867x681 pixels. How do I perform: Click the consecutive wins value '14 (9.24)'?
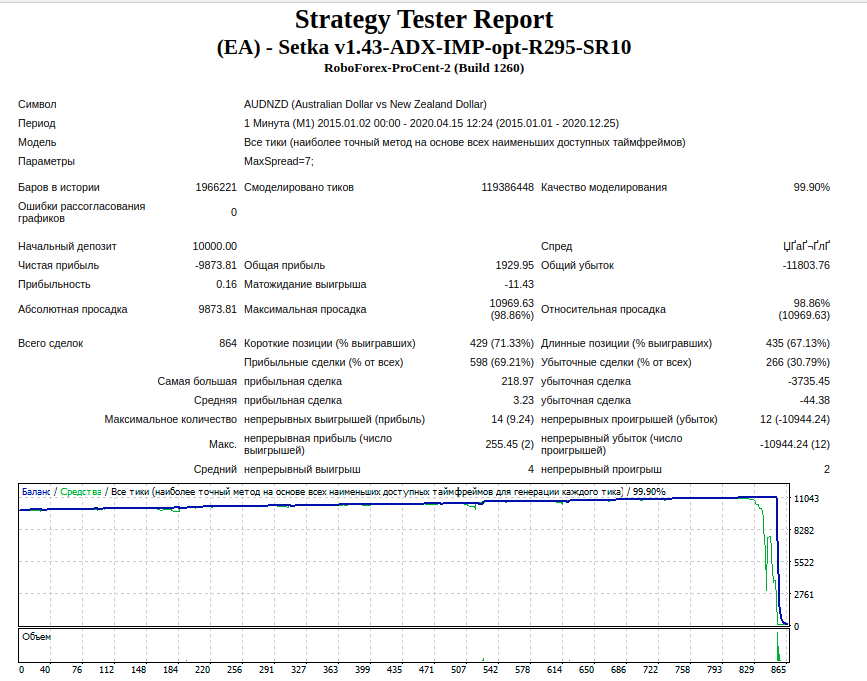point(512,420)
